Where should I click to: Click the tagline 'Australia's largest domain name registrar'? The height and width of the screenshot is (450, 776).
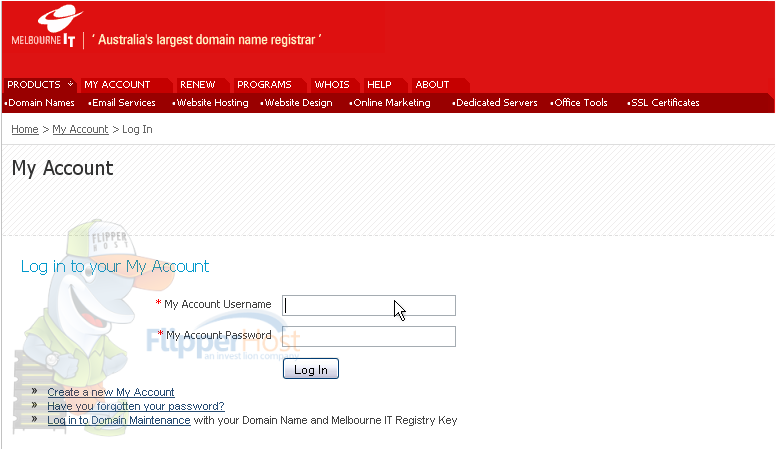(x=206, y=40)
